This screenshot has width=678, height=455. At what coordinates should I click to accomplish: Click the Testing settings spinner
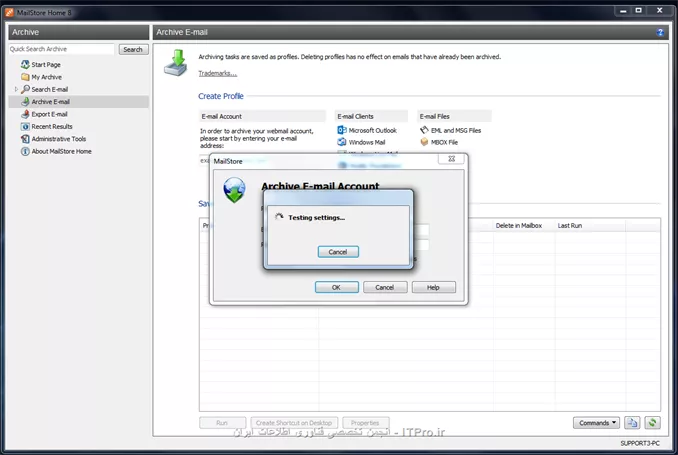click(x=279, y=217)
